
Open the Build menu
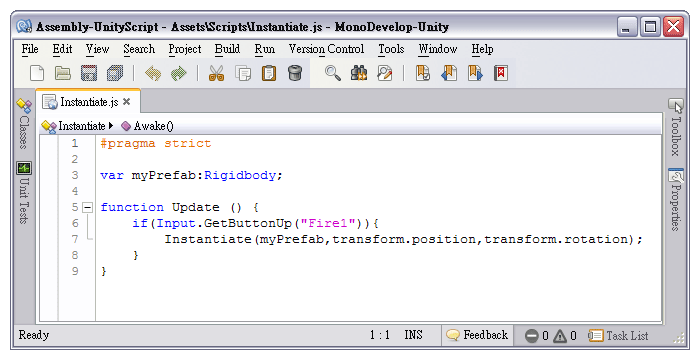coord(227,49)
